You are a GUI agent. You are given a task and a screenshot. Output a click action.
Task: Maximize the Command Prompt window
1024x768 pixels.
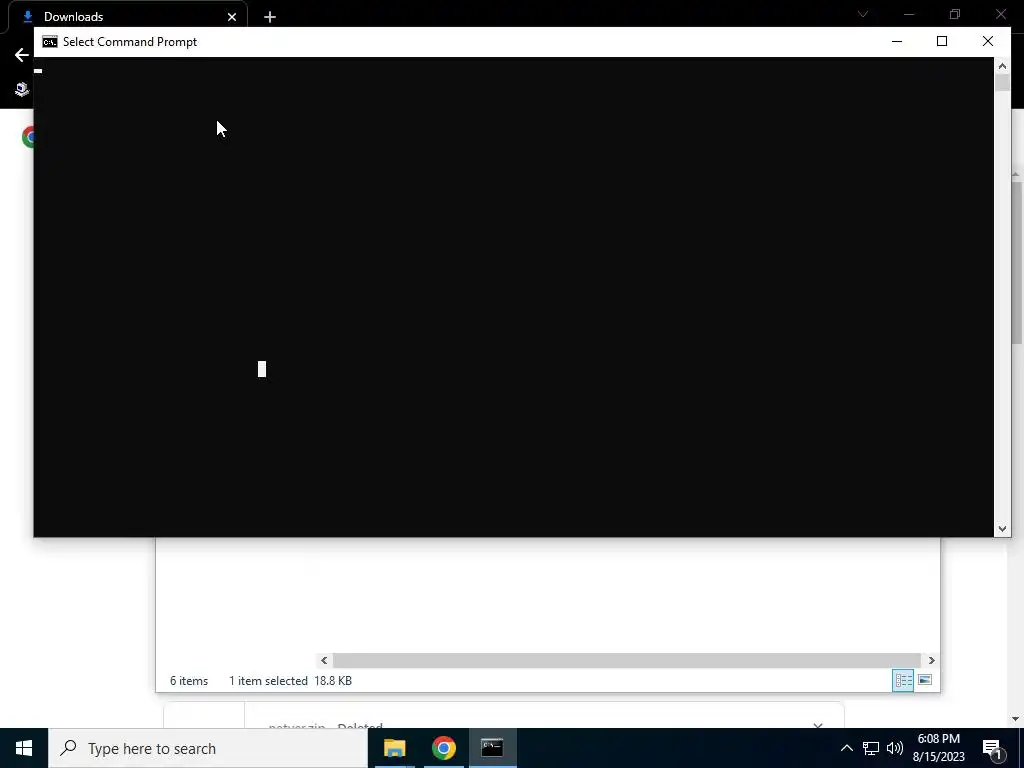click(942, 41)
